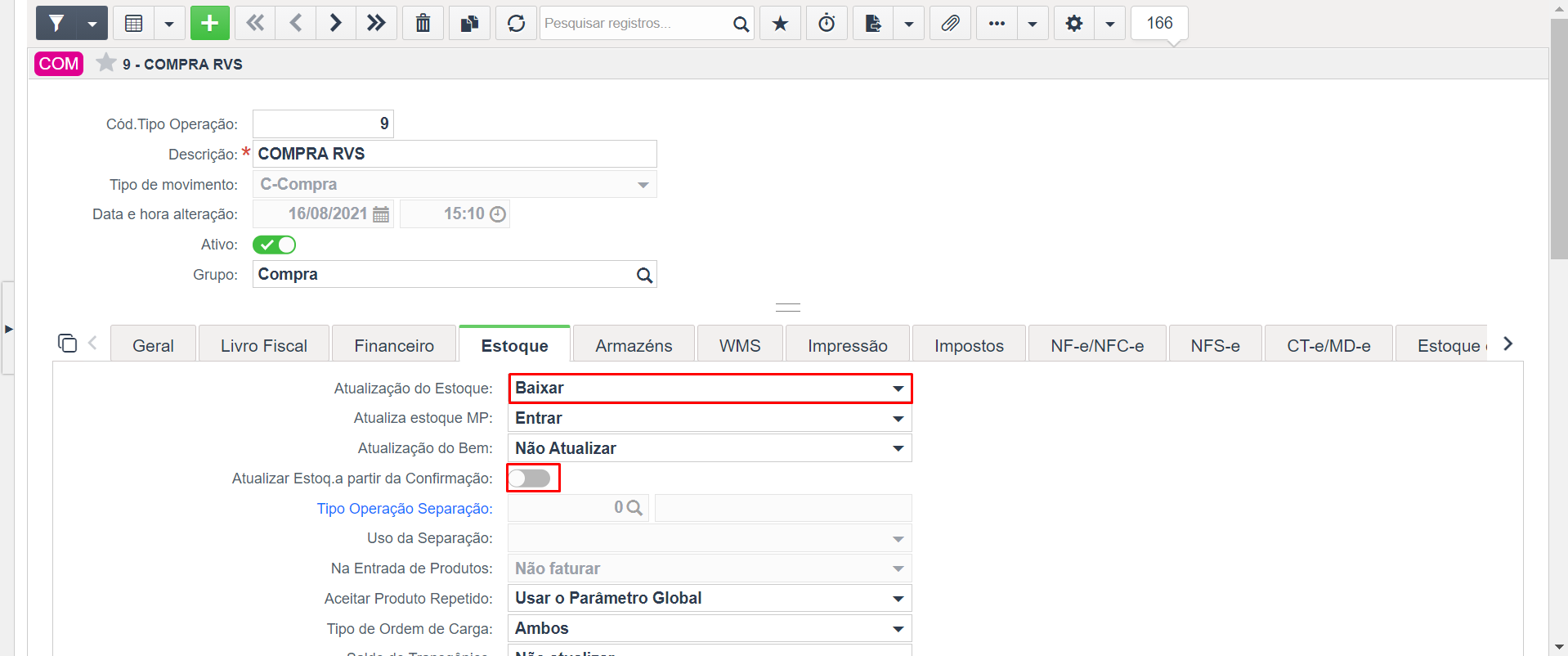Switch to the CT-e/MD-e tab
1568x656 pixels.
tap(1328, 345)
